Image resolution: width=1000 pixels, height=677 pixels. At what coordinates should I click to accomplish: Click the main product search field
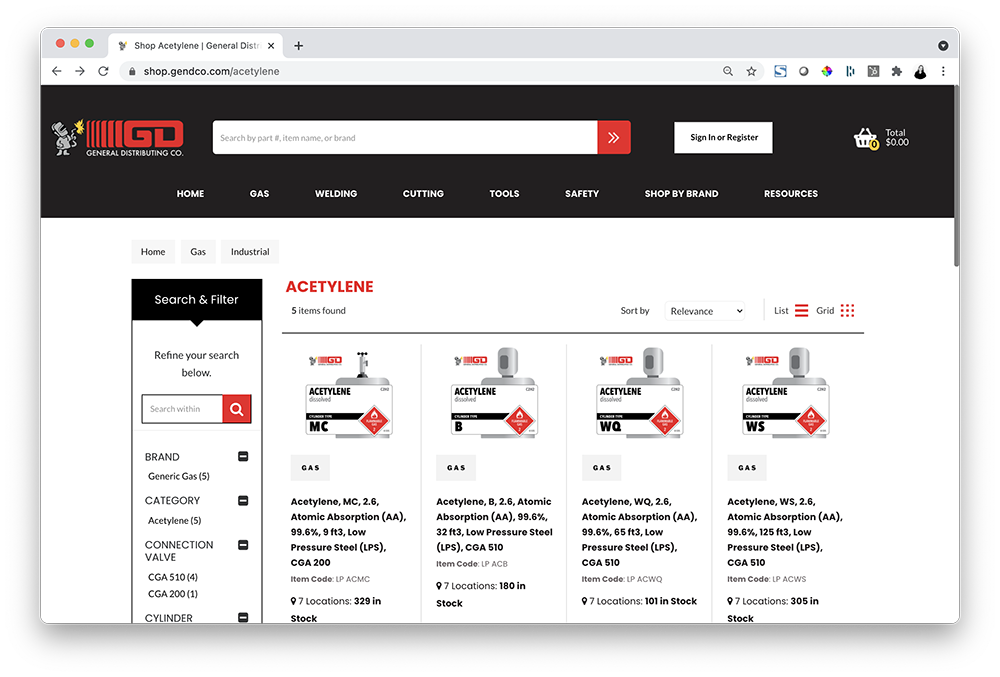pyautogui.click(x=405, y=138)
